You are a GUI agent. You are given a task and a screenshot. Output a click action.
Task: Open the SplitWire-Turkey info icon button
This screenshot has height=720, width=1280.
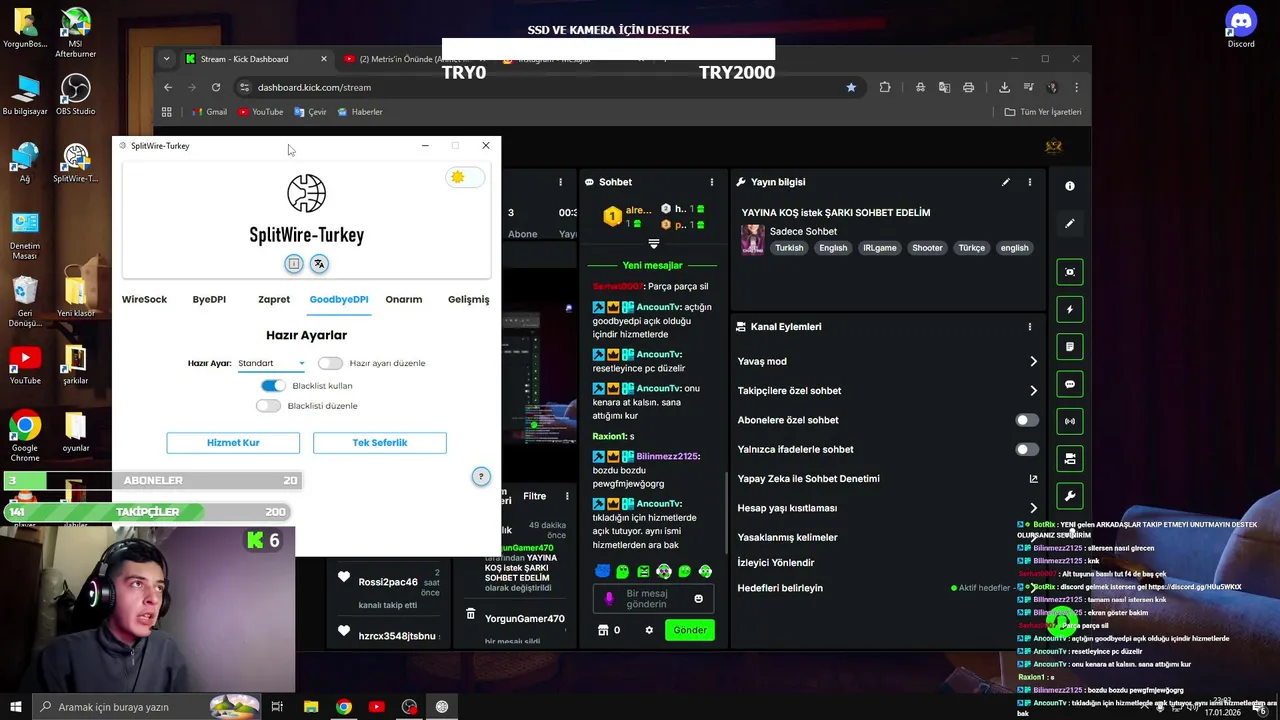coord(293,264)
